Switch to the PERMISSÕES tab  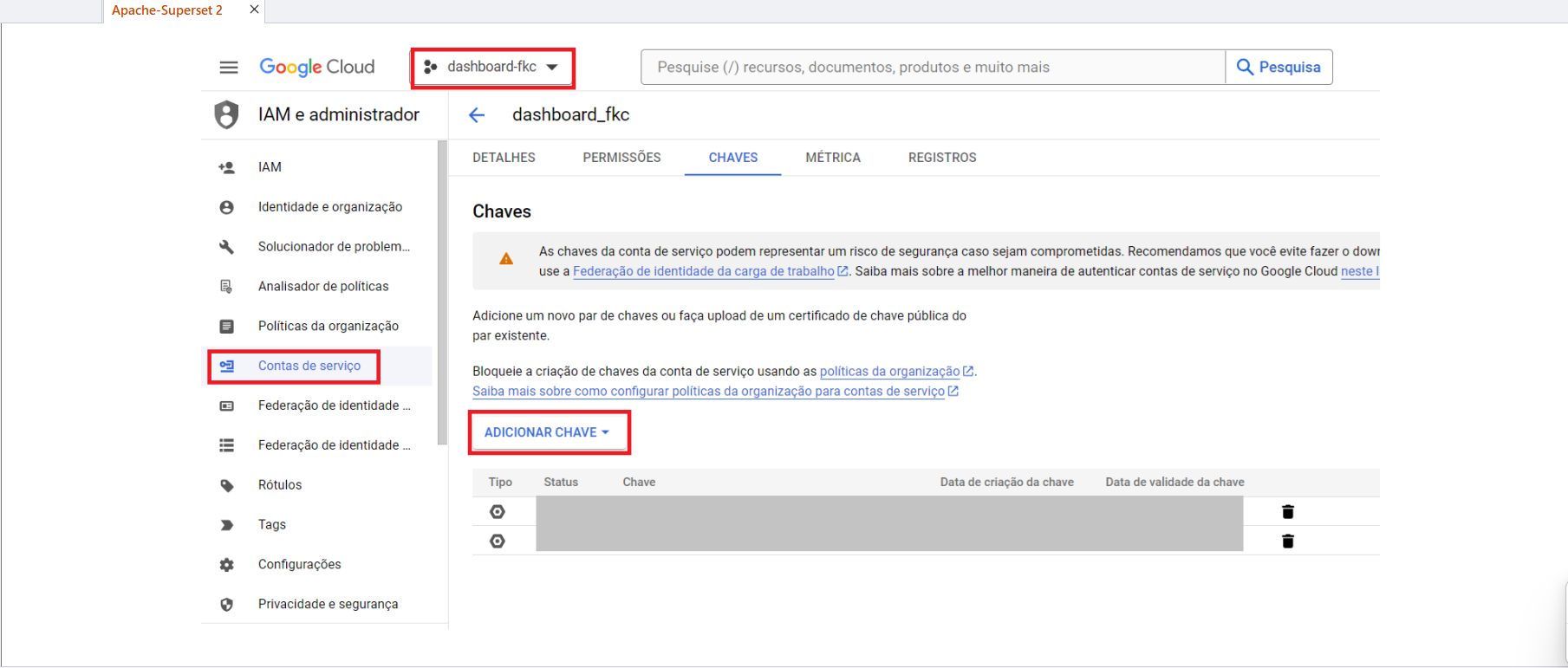click(x=621, y=158)
